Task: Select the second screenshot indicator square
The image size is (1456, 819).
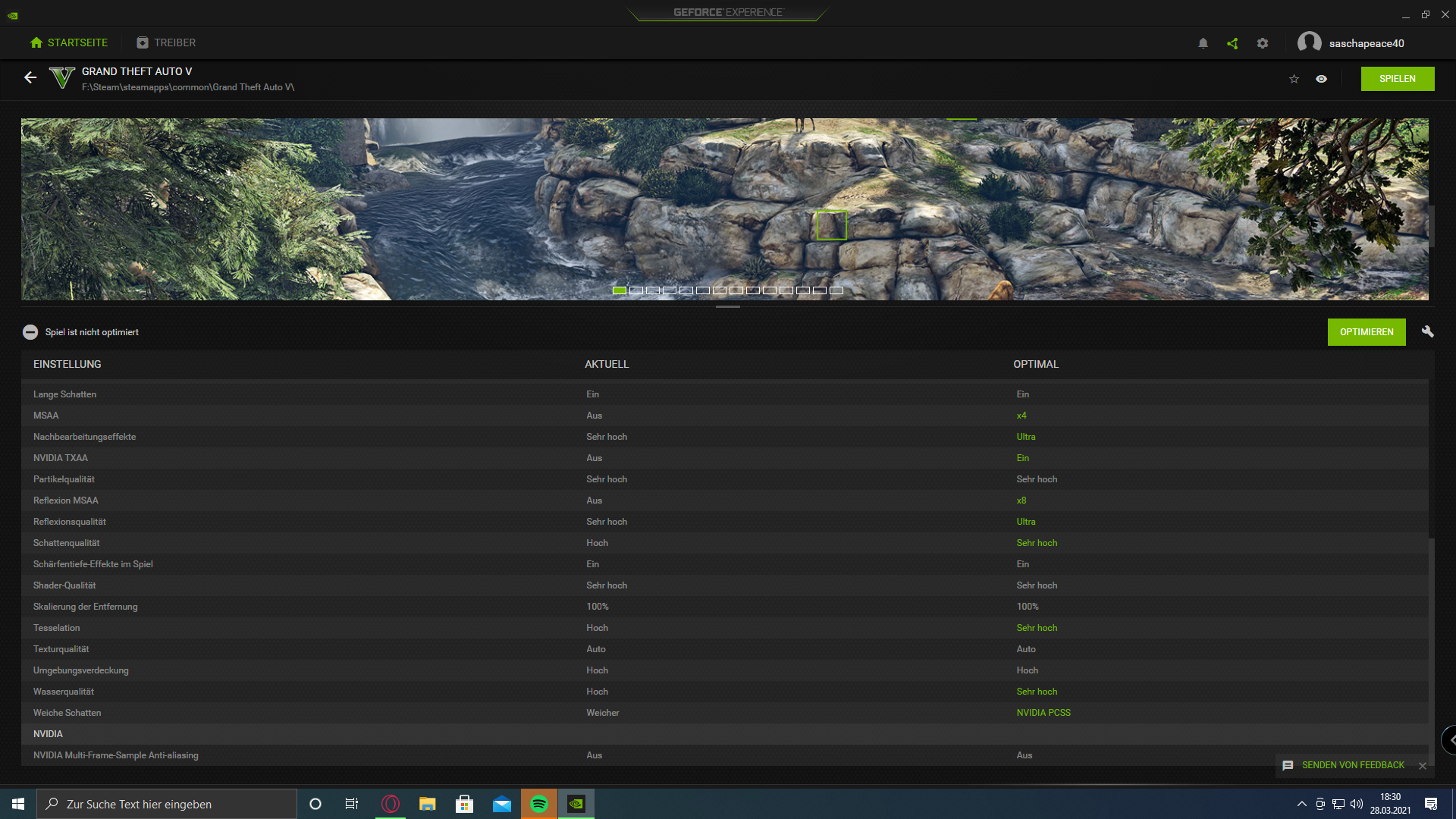Action: point(636,290)
